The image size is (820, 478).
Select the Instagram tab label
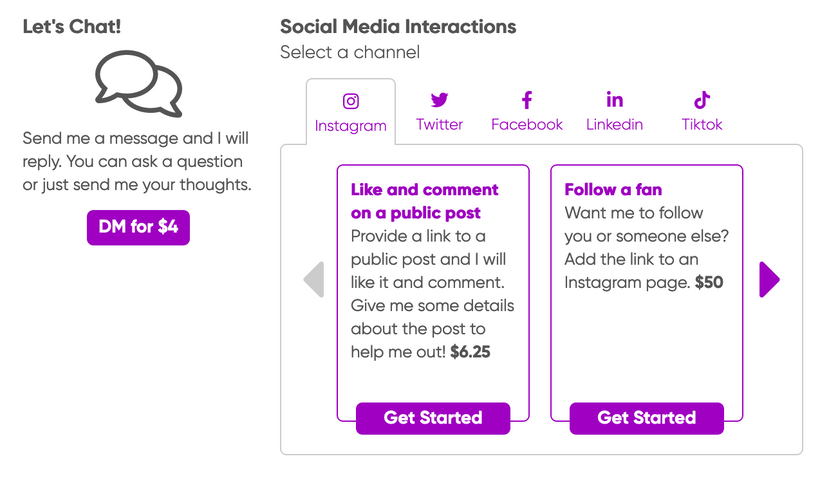[x=350, y=126]
